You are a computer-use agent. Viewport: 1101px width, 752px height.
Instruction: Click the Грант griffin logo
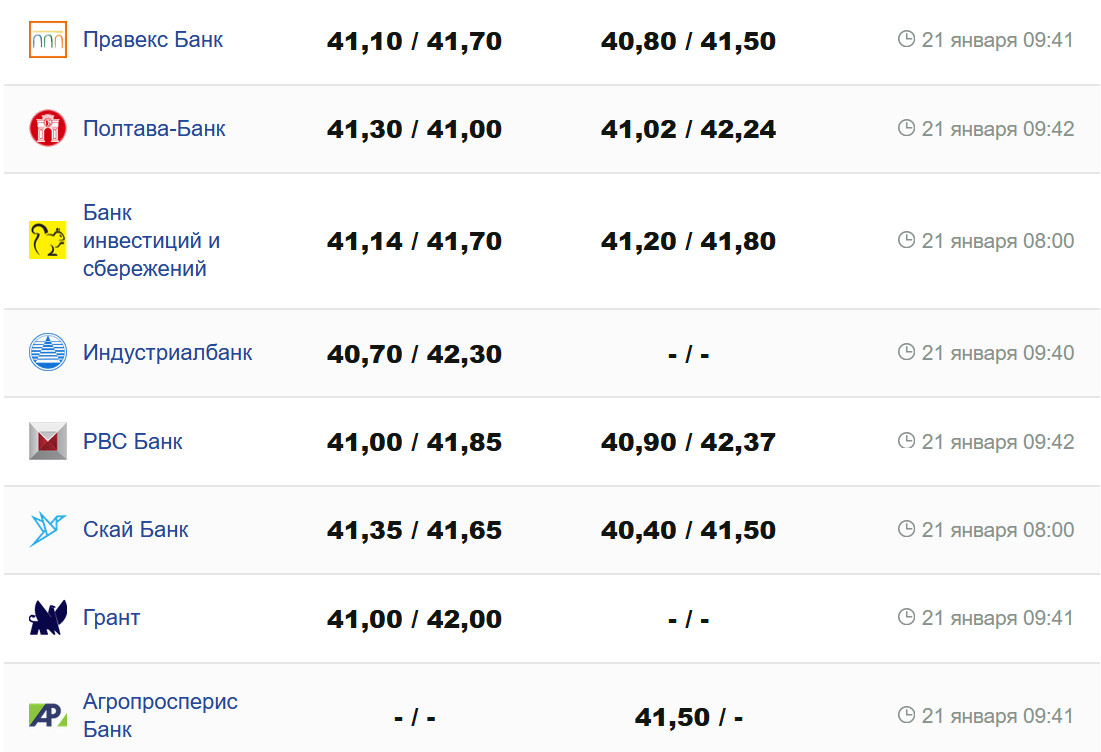(x=48, y=618)
